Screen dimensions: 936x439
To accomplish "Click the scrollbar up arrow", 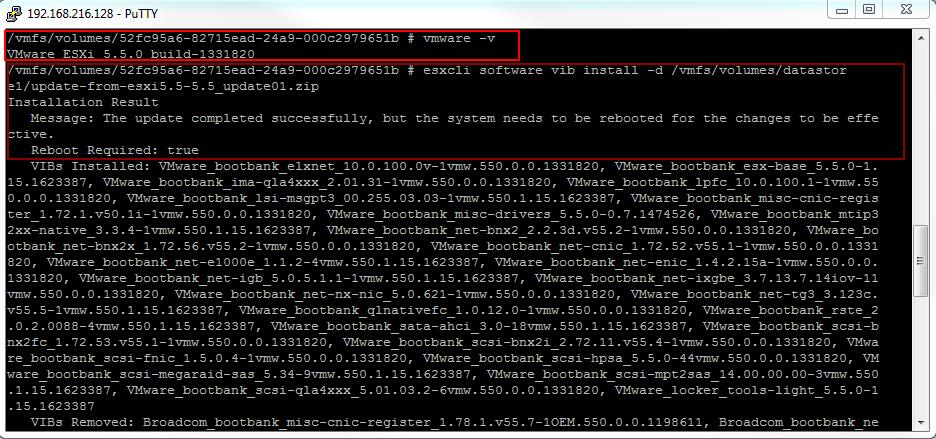I will pyautogui.click(x=921, y=35).
